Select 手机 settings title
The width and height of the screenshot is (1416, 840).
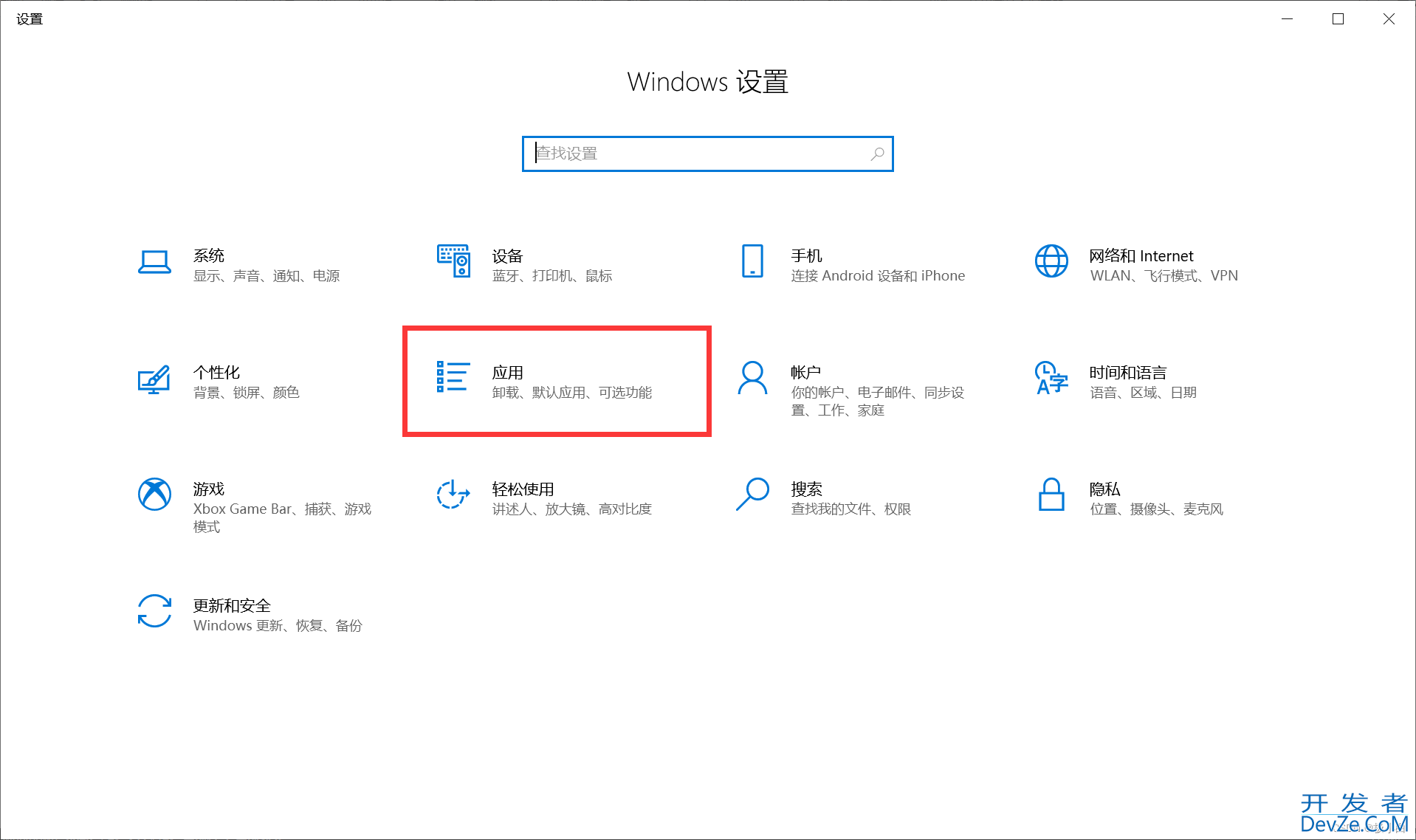pos(807,255)
